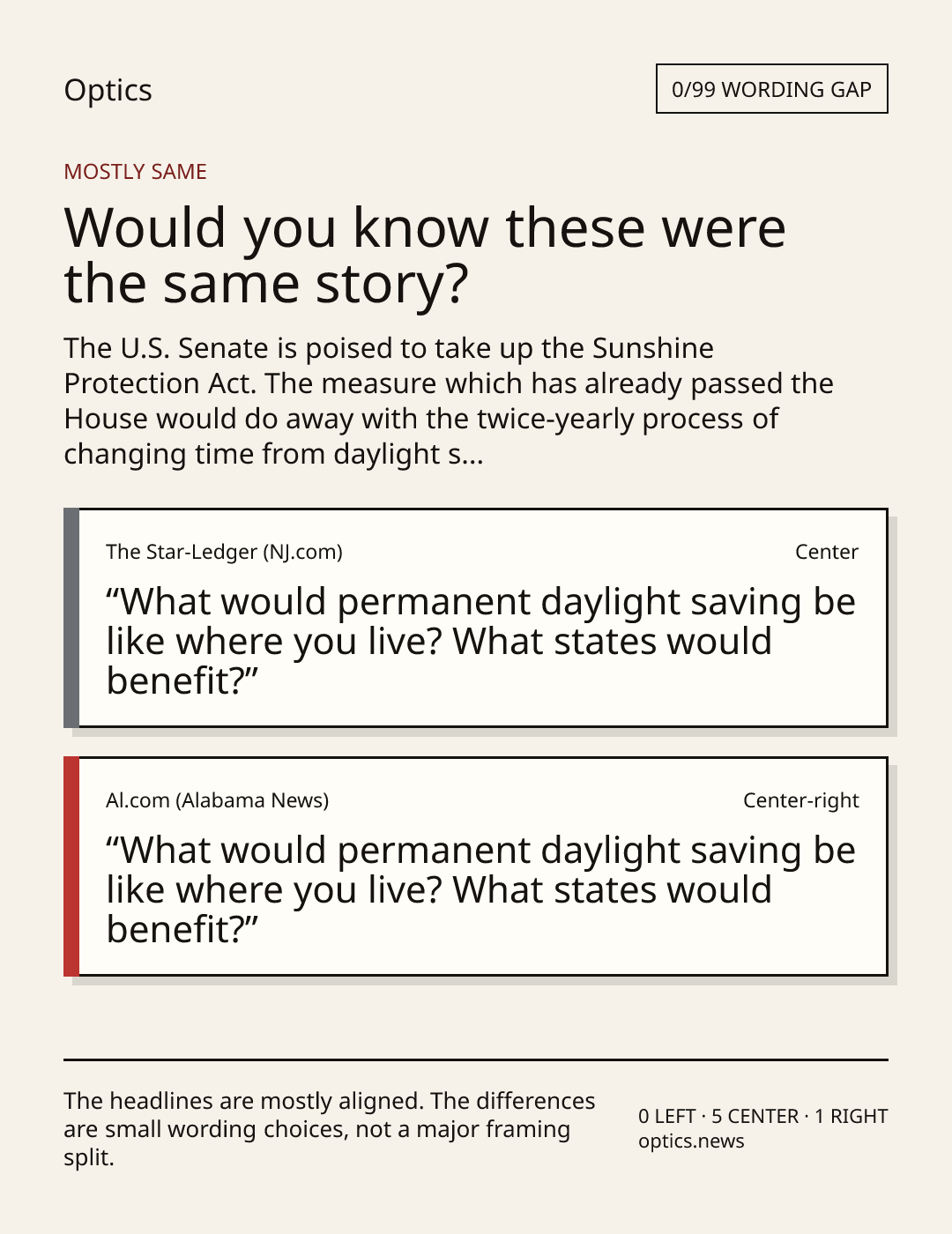
Task: Open the optics.news link
Action: click(x=691, y=1141)
